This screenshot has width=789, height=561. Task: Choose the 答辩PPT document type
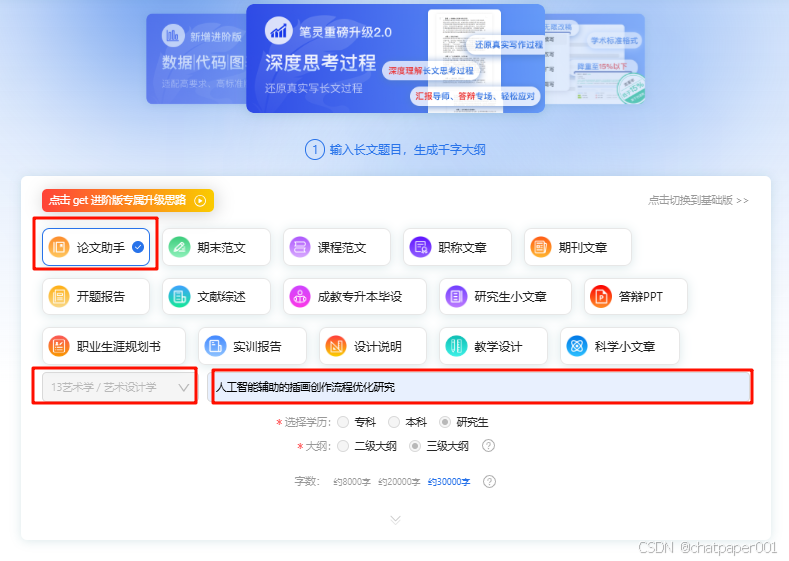(636, 296)
